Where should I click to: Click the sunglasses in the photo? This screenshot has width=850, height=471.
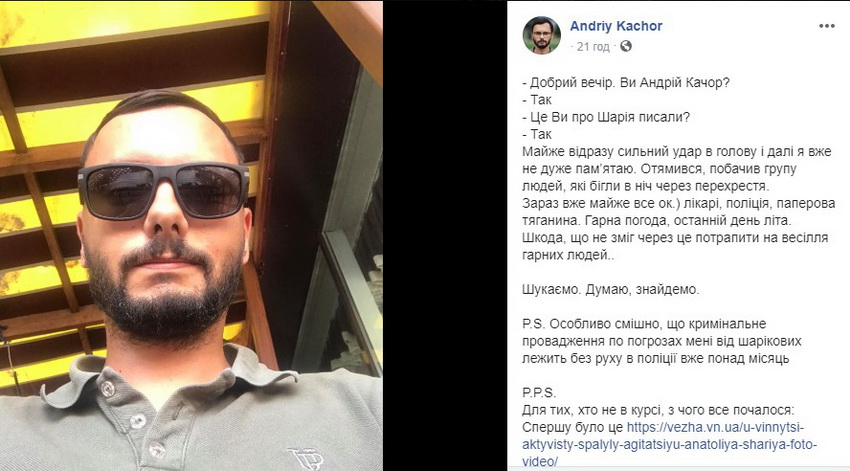coord(163,190)
